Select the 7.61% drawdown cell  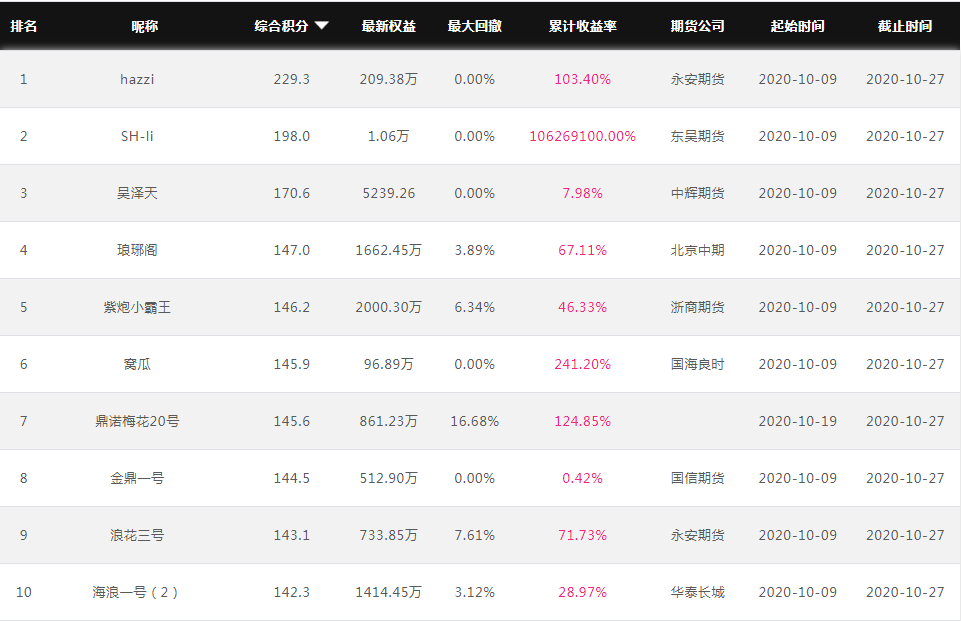coord(474,535)
